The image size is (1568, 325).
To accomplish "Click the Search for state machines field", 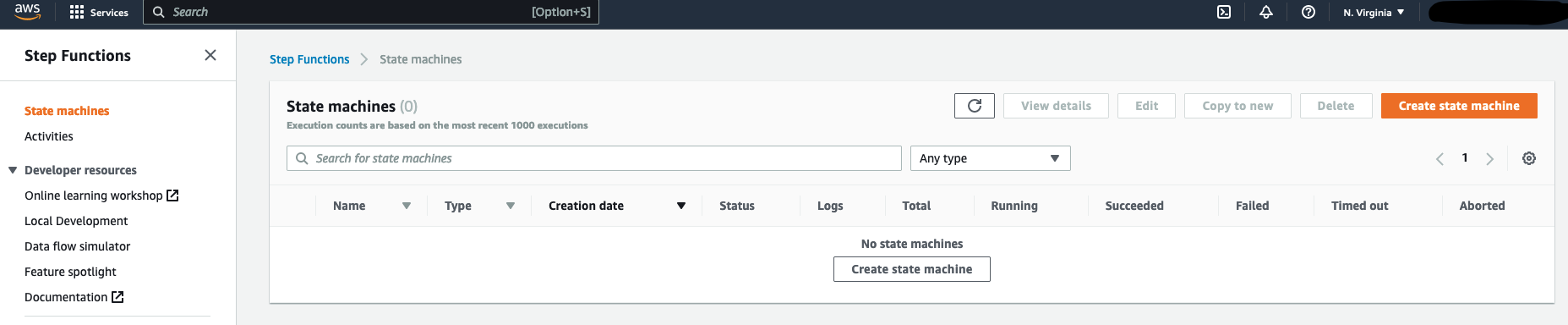I will 594,158.
